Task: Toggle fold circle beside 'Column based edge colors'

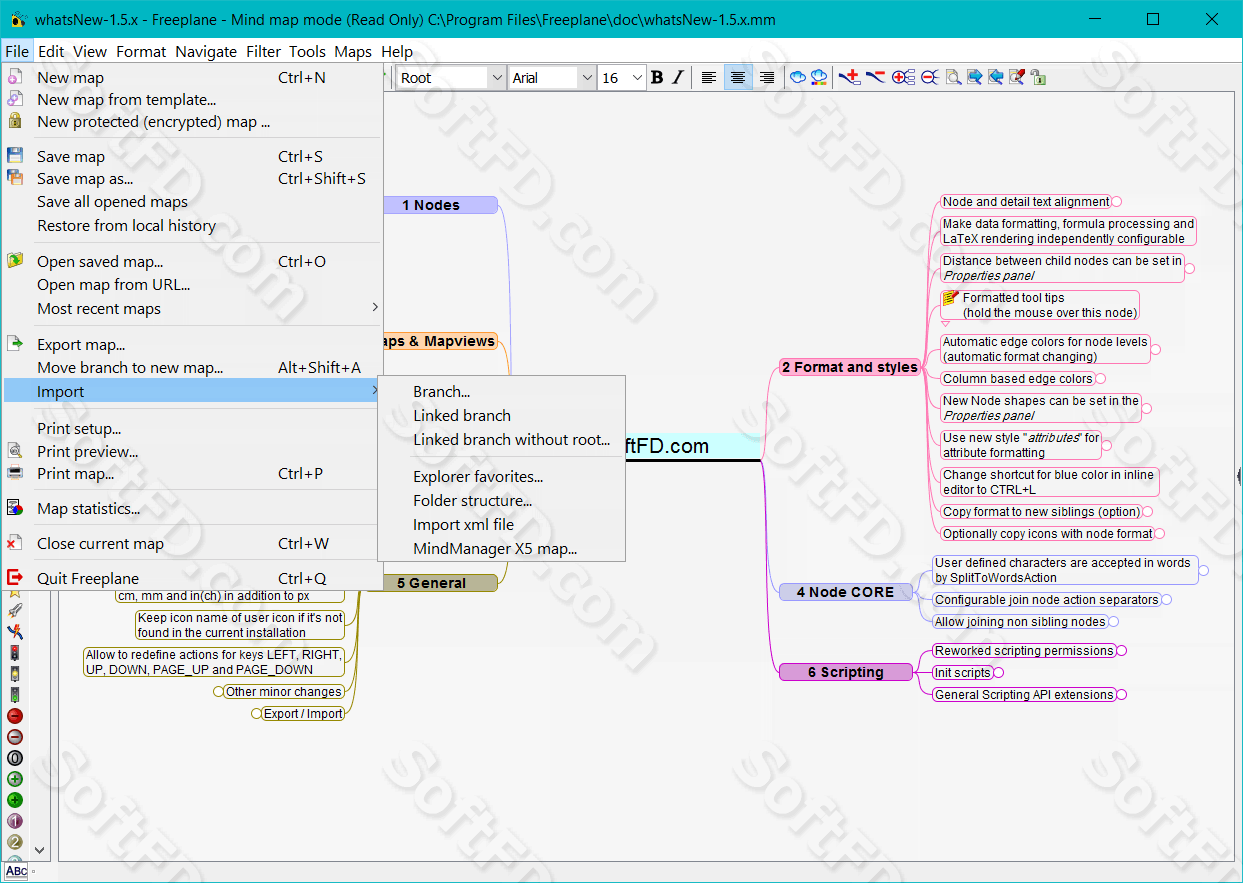Action: [x=1101, y=379]
